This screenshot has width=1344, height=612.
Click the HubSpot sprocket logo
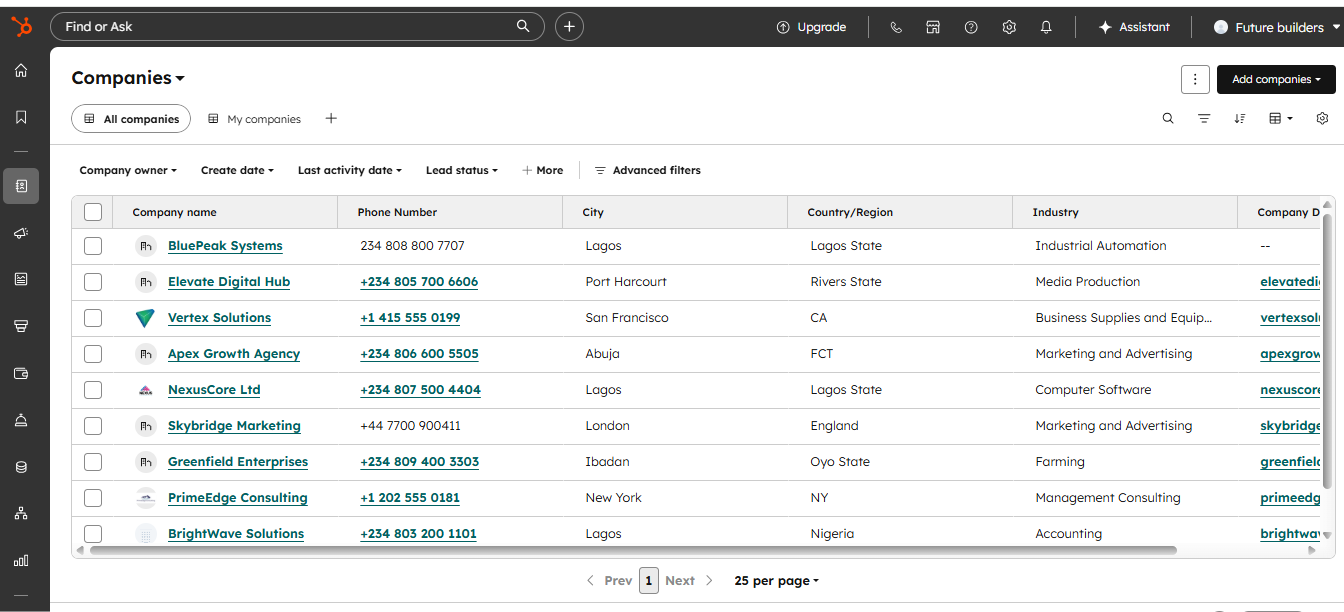point(21,27)
